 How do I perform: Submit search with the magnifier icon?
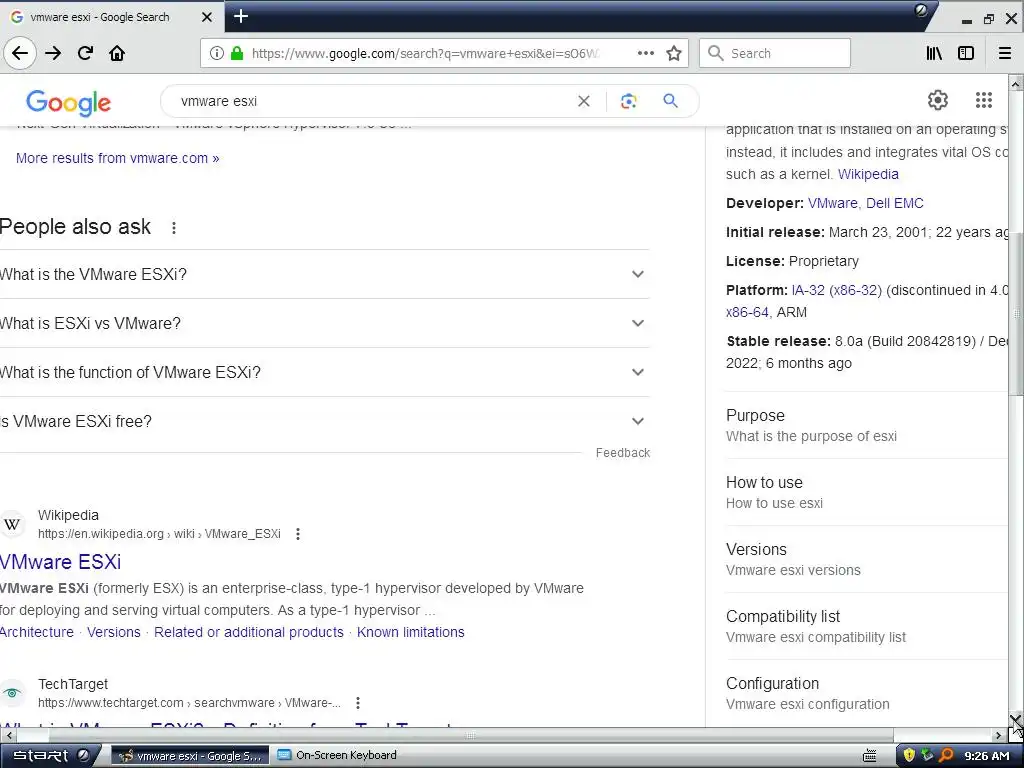click(x=670, y=101)
